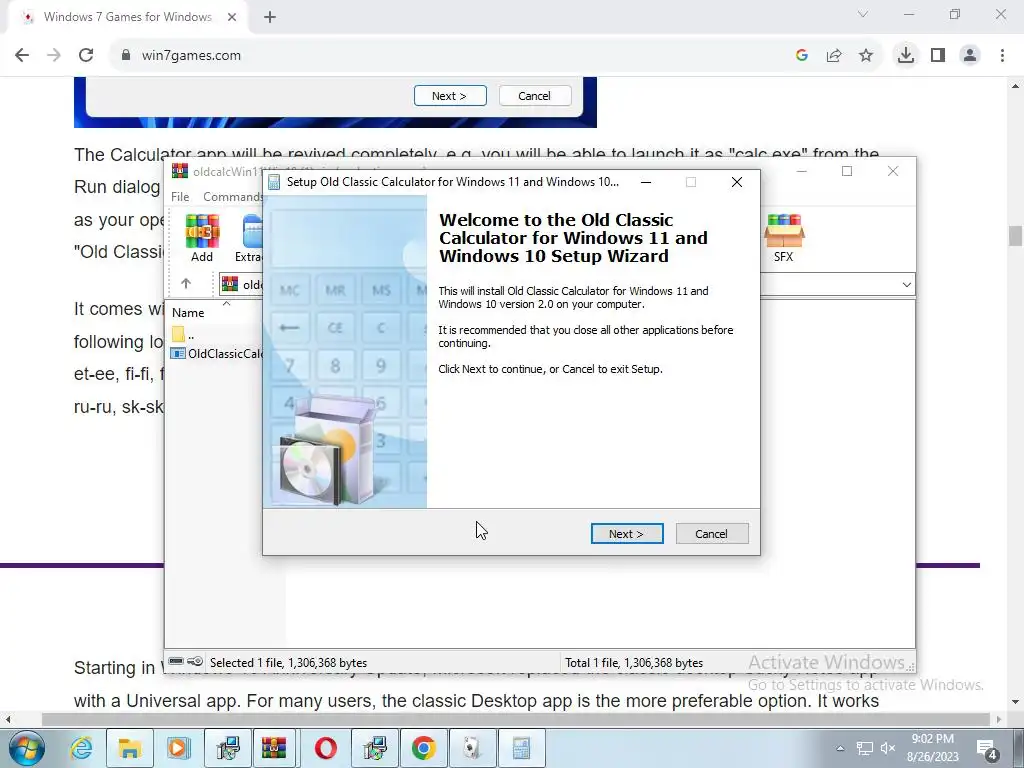Toggle Chrome side panel
Image resolution: width=1024 pixels, height=768 pixels.
938,55
